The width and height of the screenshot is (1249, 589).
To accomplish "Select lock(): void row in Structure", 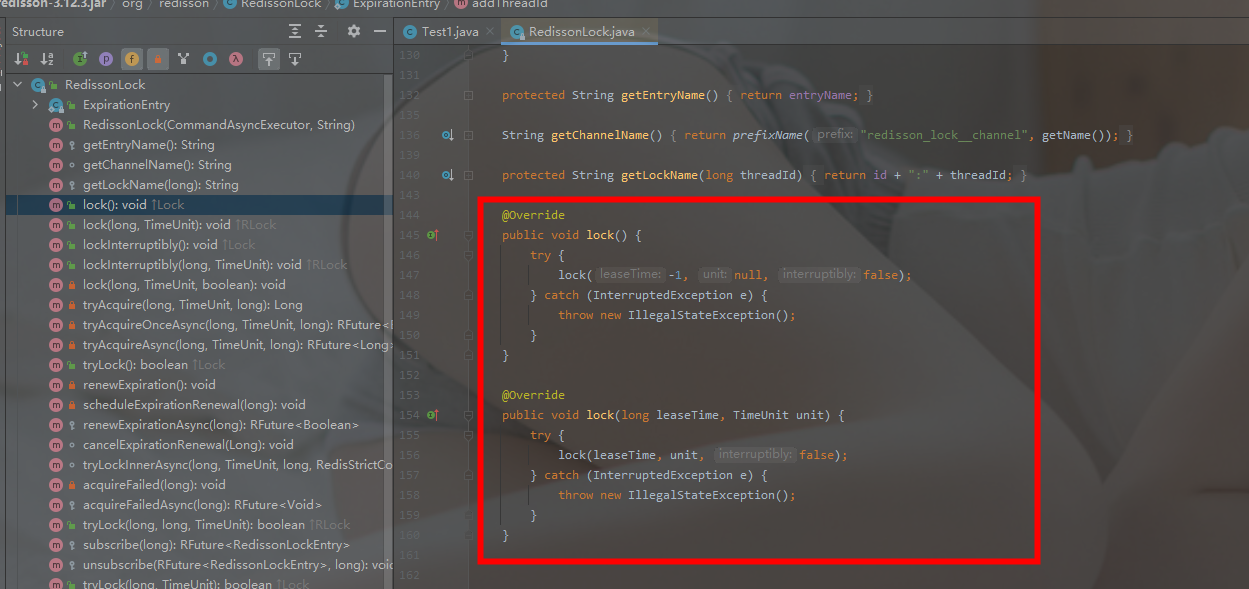I will click(x=199, y=205).
